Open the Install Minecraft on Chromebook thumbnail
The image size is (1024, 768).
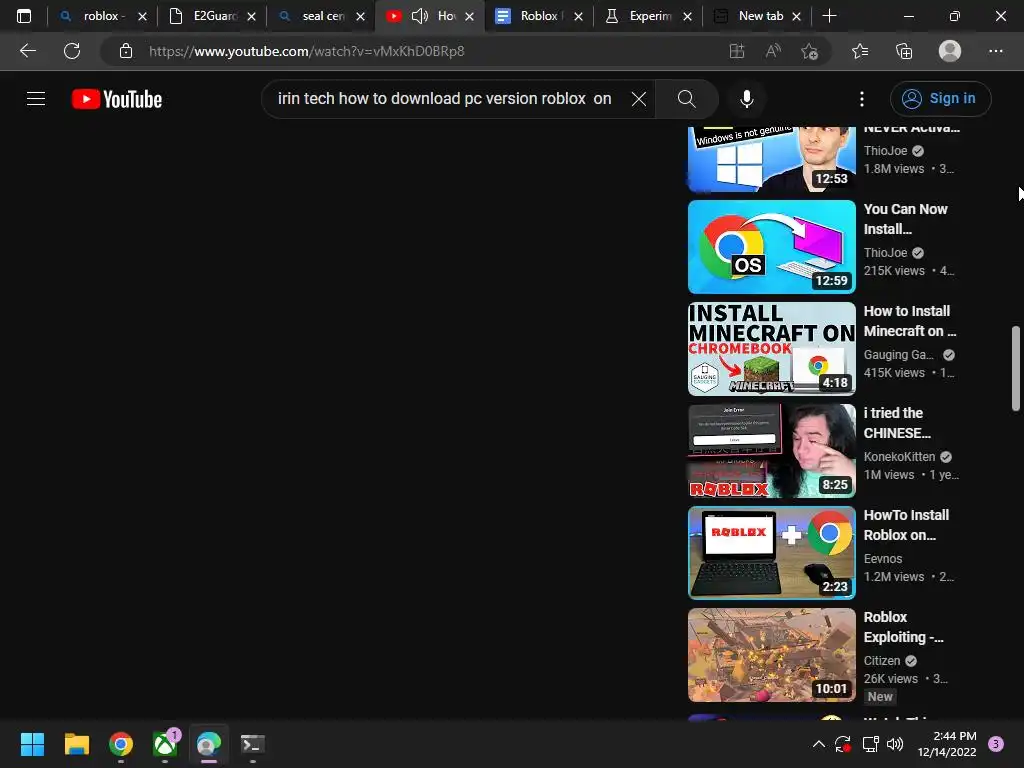click(771, 349)
